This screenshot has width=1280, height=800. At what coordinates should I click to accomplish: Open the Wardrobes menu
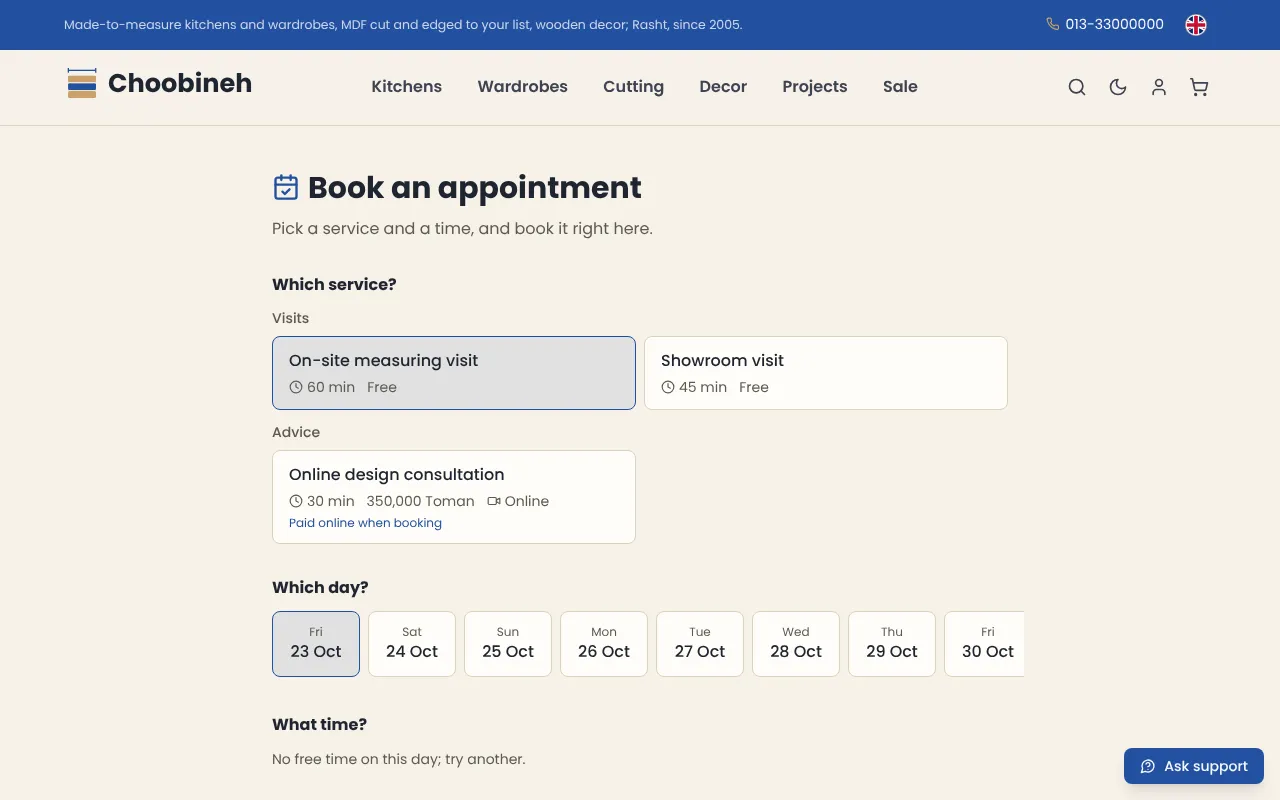(523, 87)
